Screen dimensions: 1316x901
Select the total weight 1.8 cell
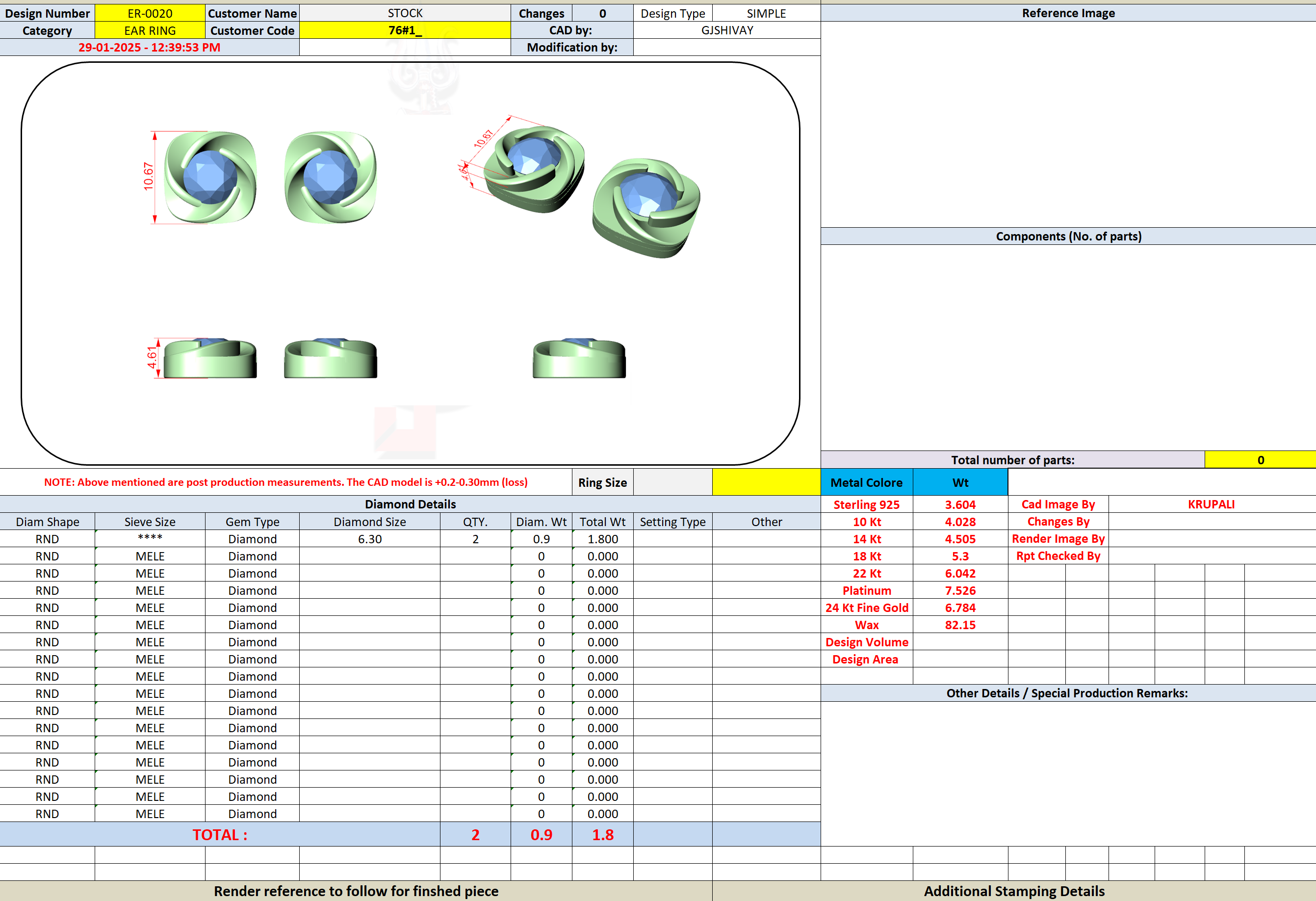click(x=602, y=835)
